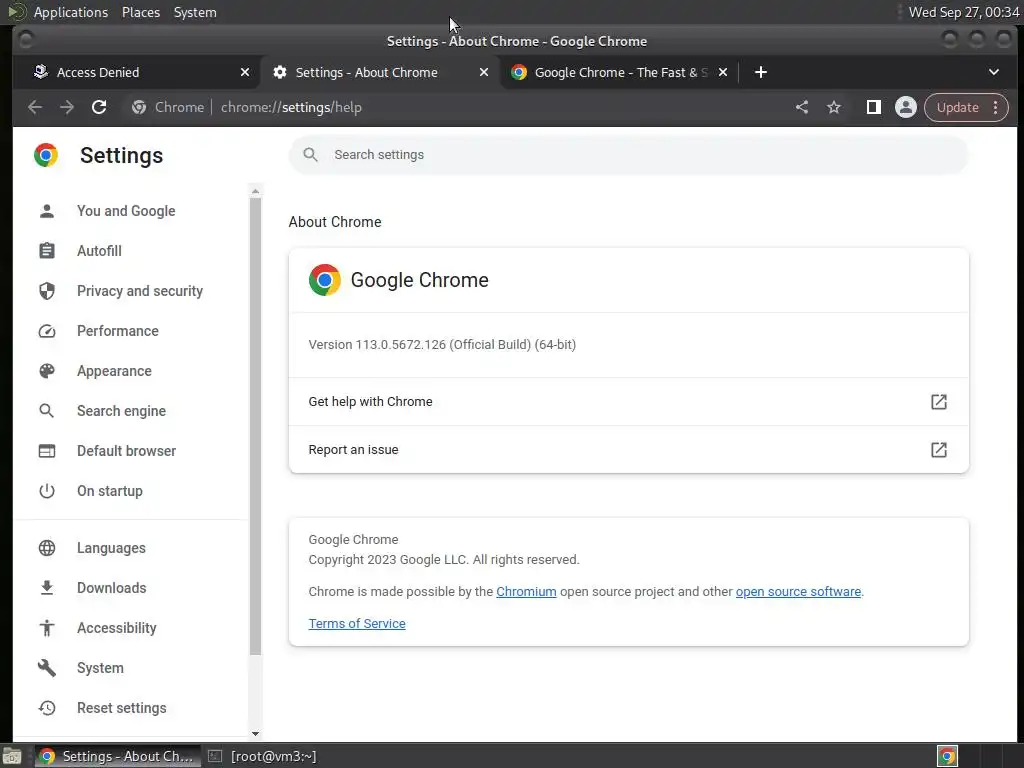Reload the current page
Screen dimensions: 1024x768
pos(99,107)
